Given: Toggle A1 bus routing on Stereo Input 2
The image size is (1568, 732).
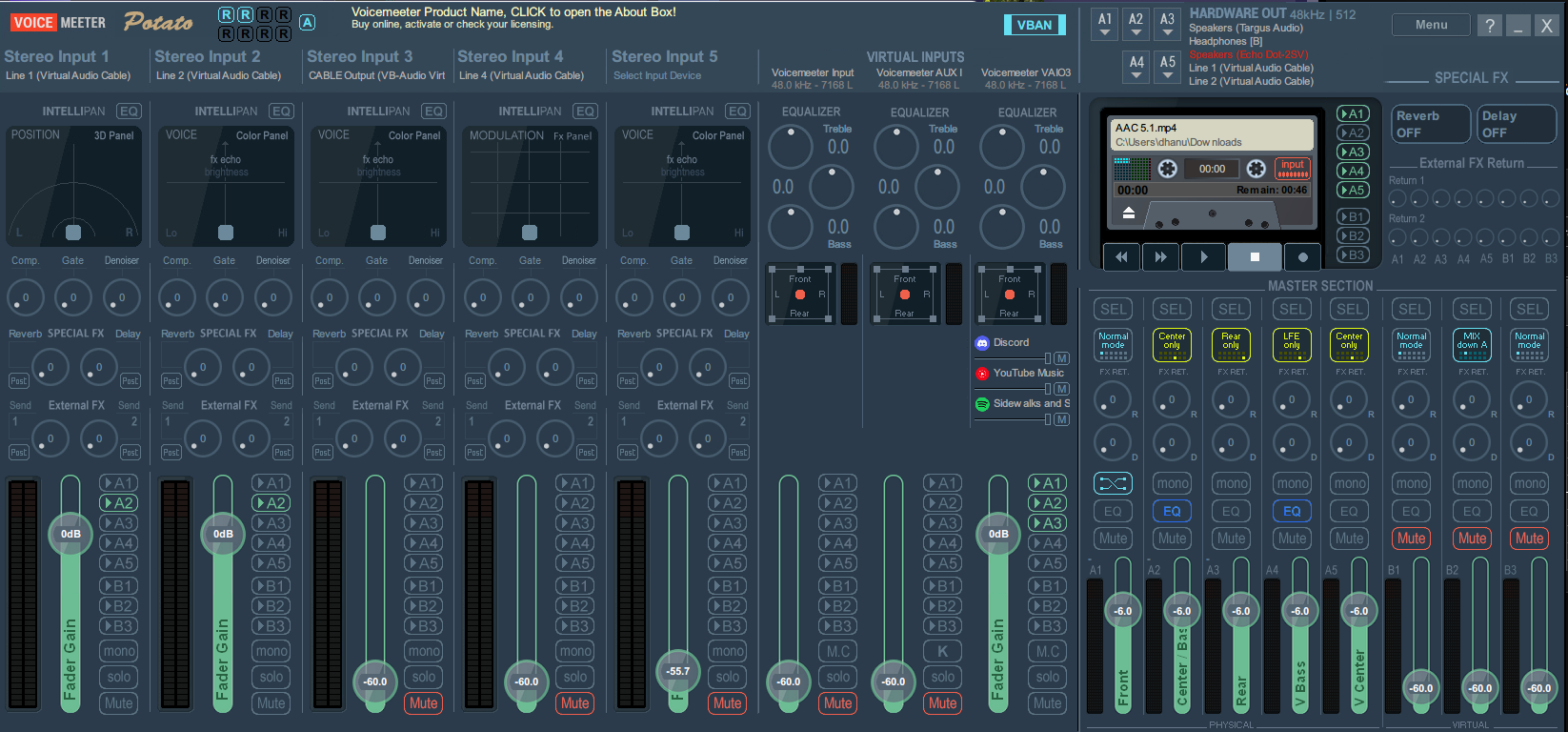Looking at the screenshot, I should (271, 483).
